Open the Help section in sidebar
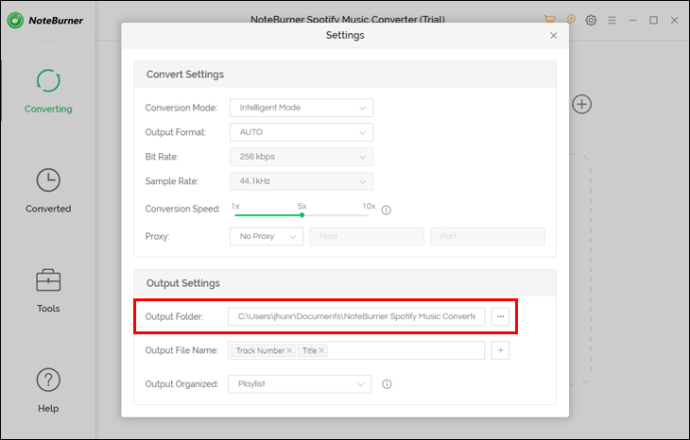 click(48, 391)
